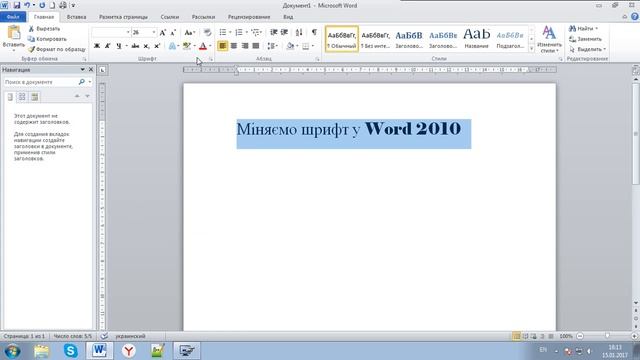Copy selection with Копировать
640x360 pixels.
click(x=47, y=39)
